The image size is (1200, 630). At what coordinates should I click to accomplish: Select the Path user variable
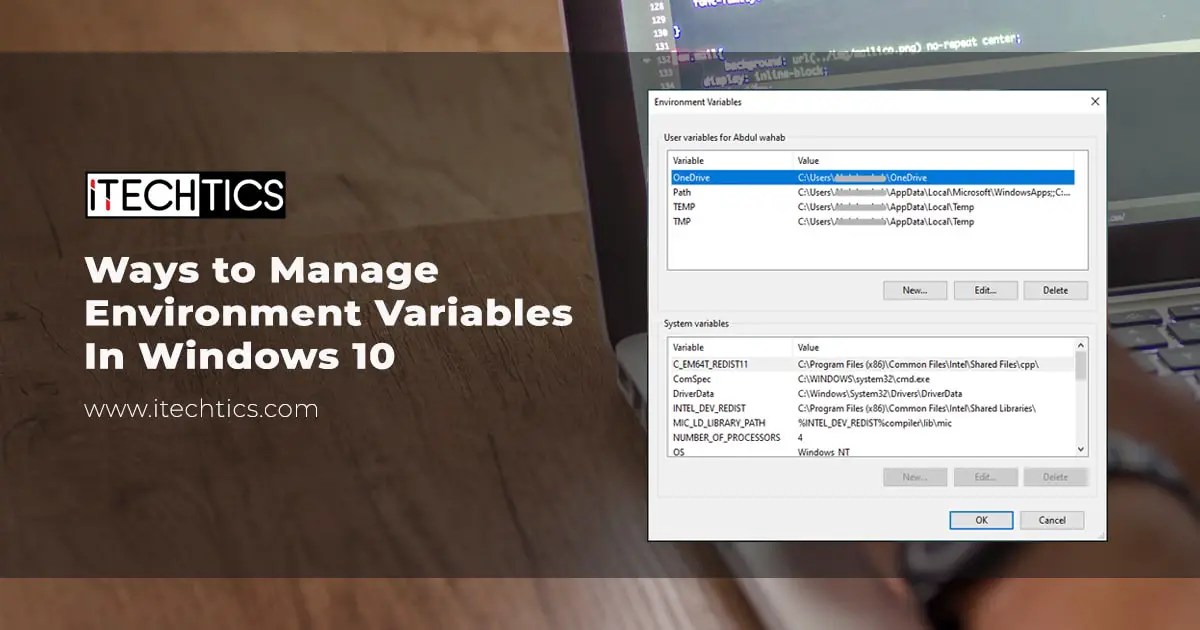(x=750, y=191)
